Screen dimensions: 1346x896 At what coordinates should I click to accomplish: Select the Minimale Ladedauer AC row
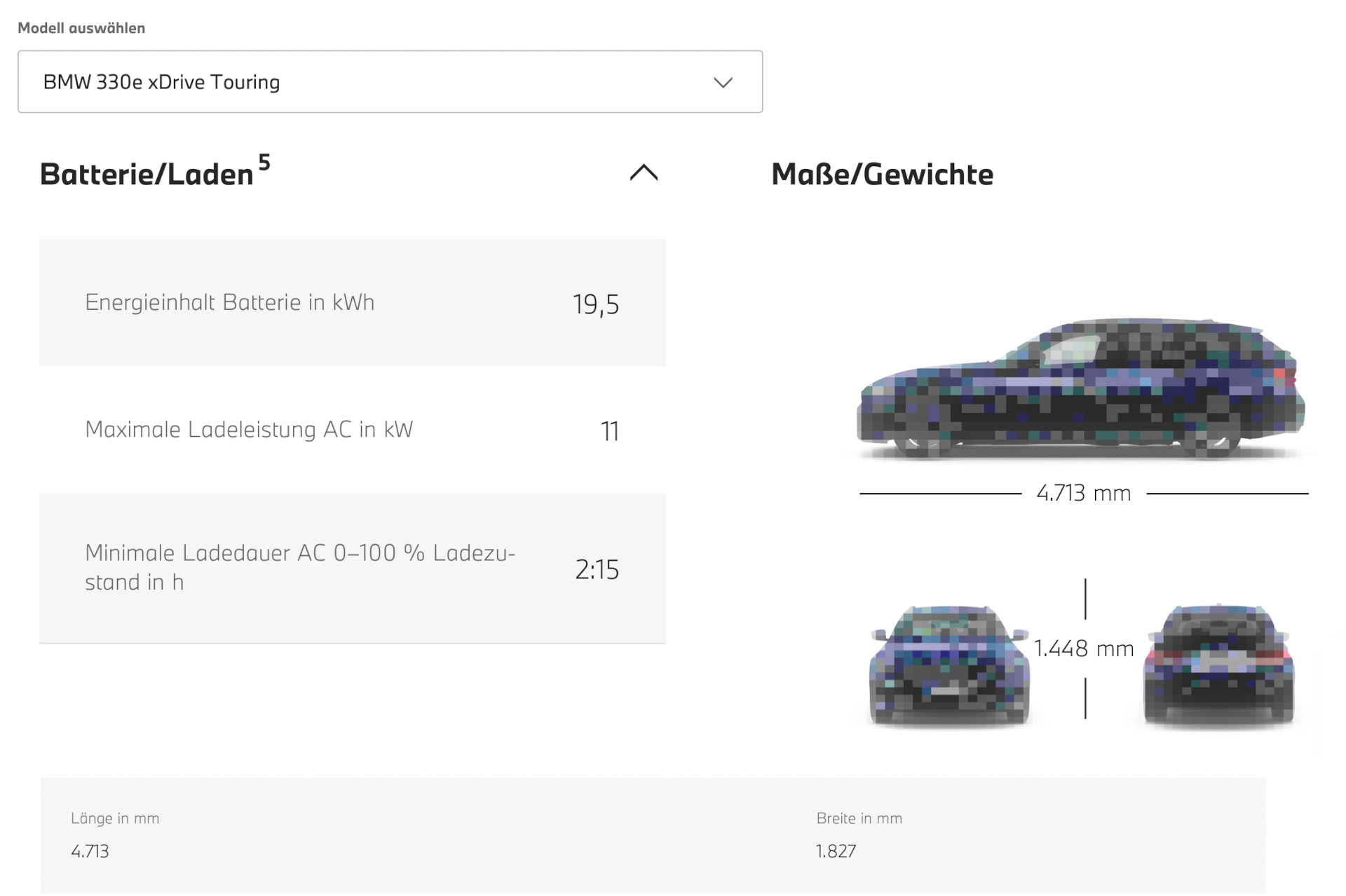(352, 568)
